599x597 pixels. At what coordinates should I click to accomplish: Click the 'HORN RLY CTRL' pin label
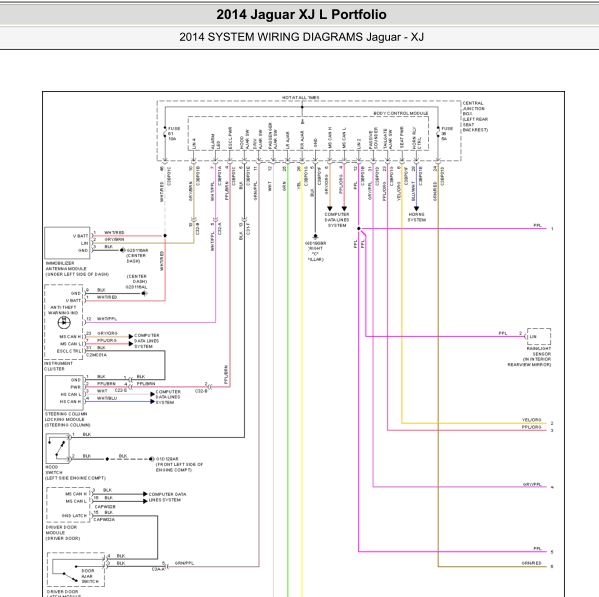[416, 138]
